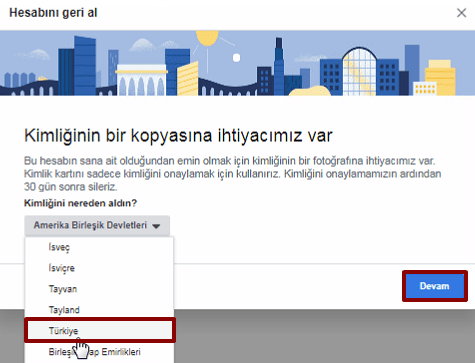The image size is (475, 363).
Task: Click the city skyline banner image
Action: click(237, 63)
